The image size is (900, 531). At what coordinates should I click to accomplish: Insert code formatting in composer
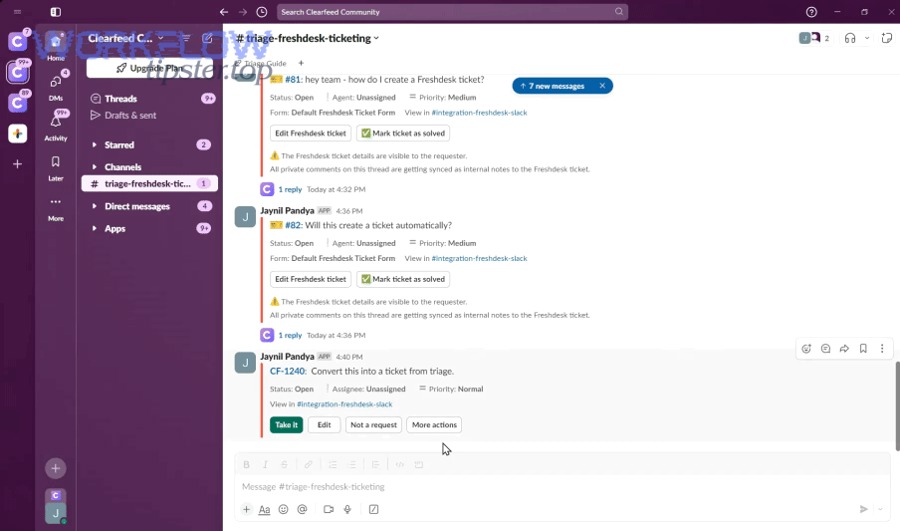click(x=399, y=464)
